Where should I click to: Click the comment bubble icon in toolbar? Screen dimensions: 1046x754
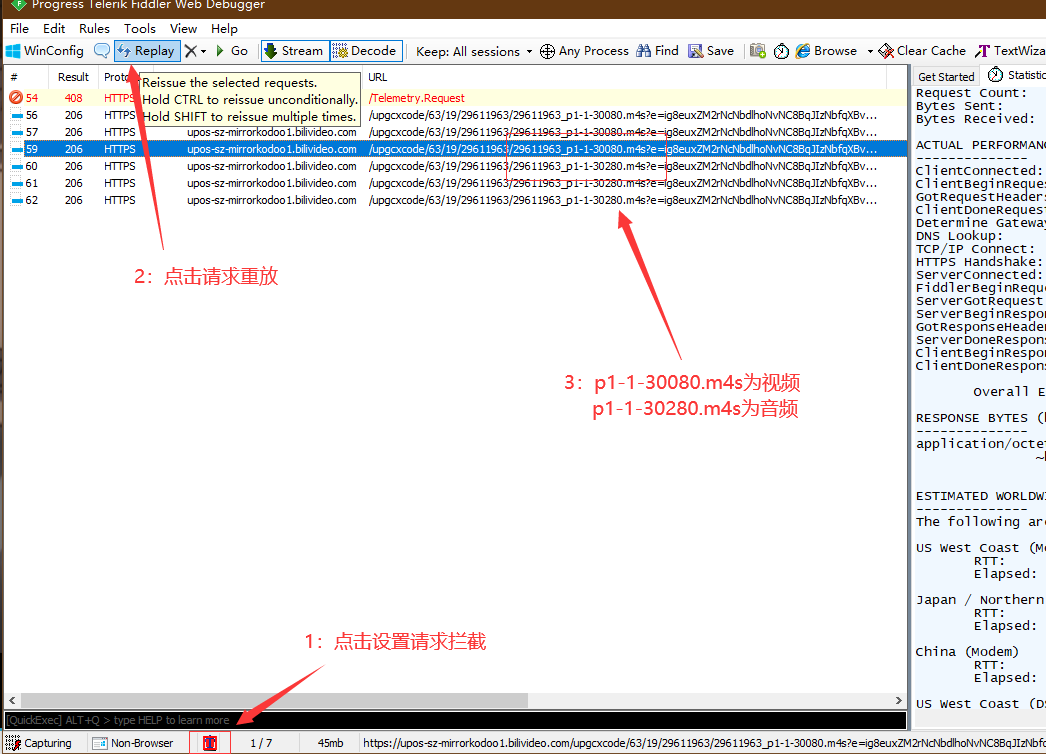point(101,51)
